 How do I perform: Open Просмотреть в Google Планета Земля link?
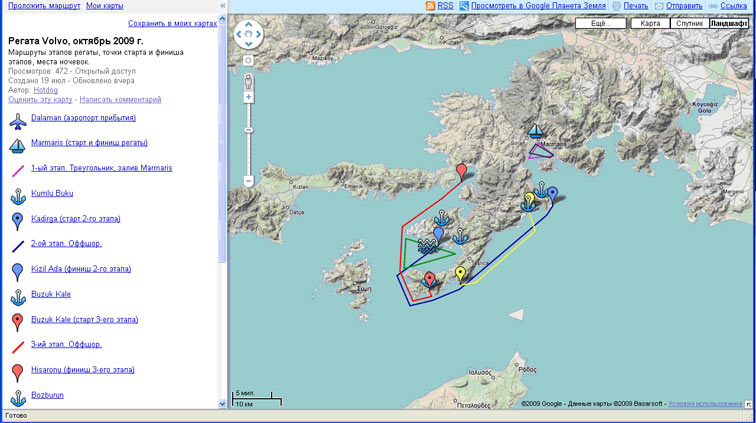pyautogui.click(x=539, y=6)
